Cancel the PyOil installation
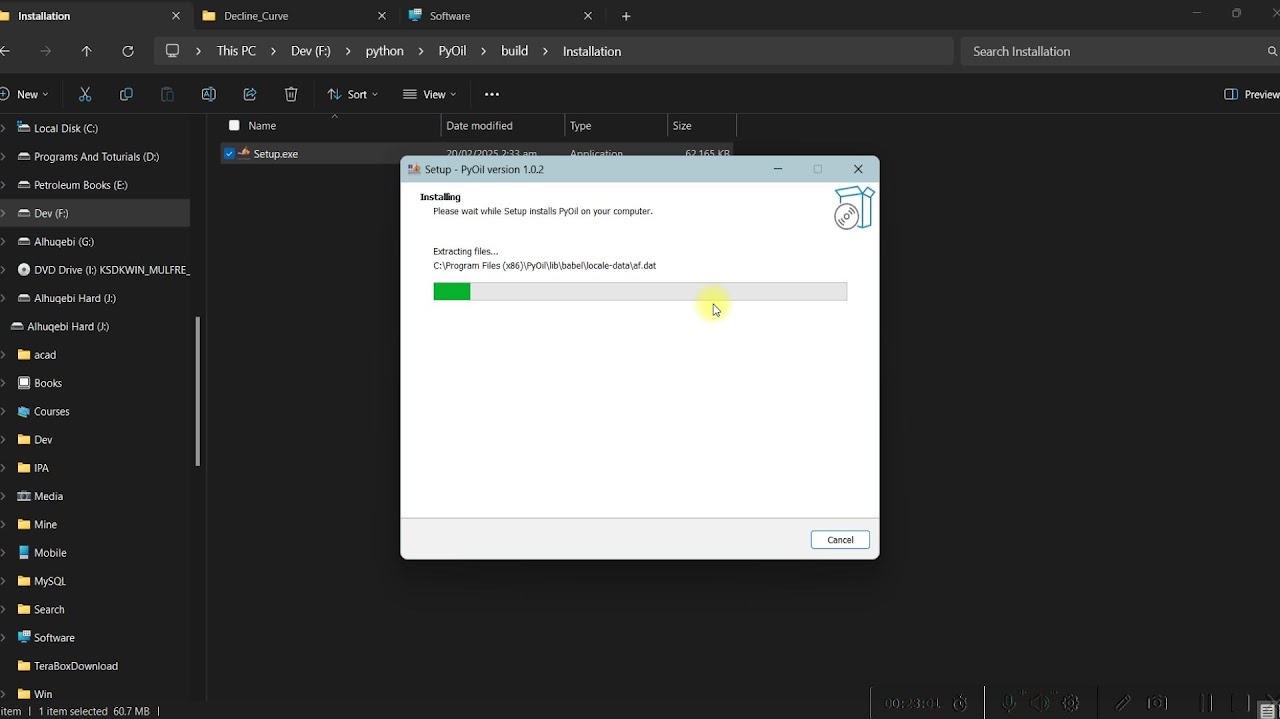Viewport: 1280px width, 719px height. tap(840, 540)
